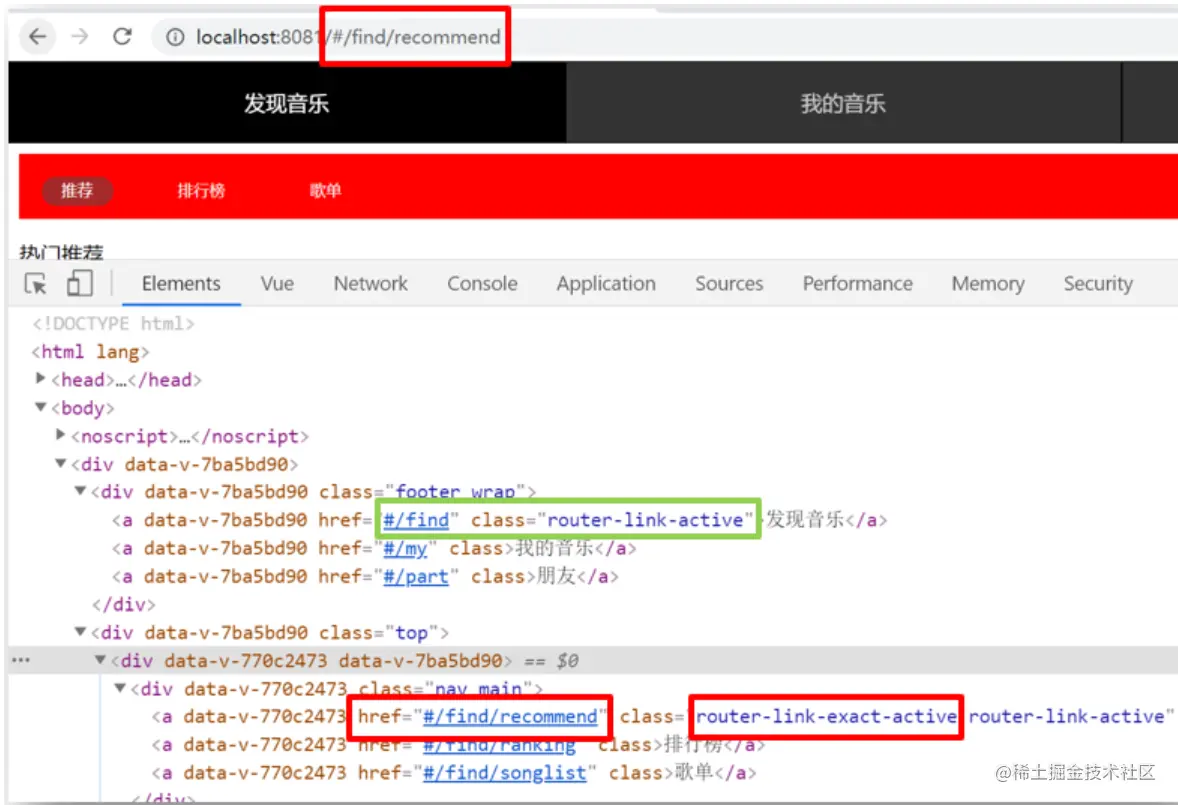Collapse the body node in the DOM tree

41,407
